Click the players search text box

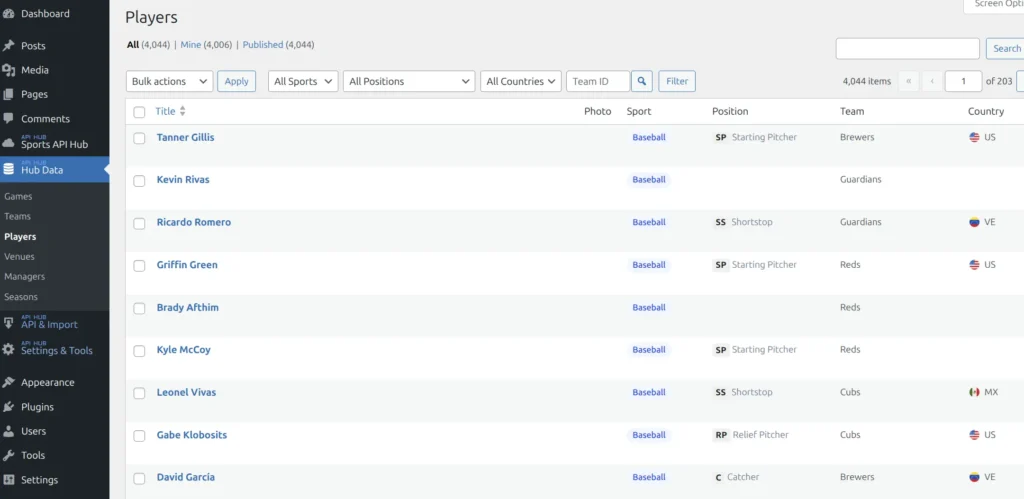pyautogui.click(x=908, y=48)
